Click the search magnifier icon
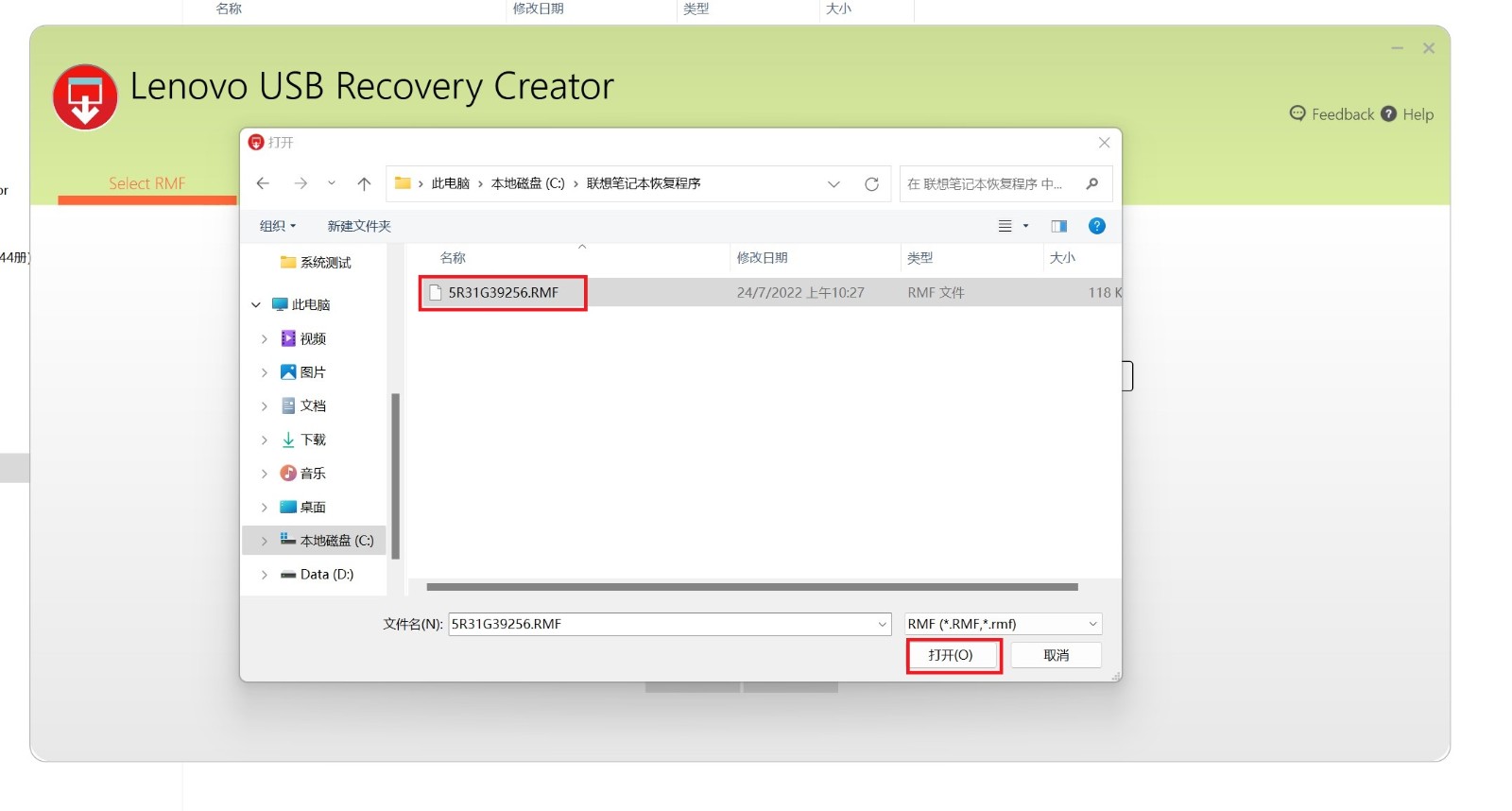1512x811 pixels. pyautogui.click(x=1092, y=183)
